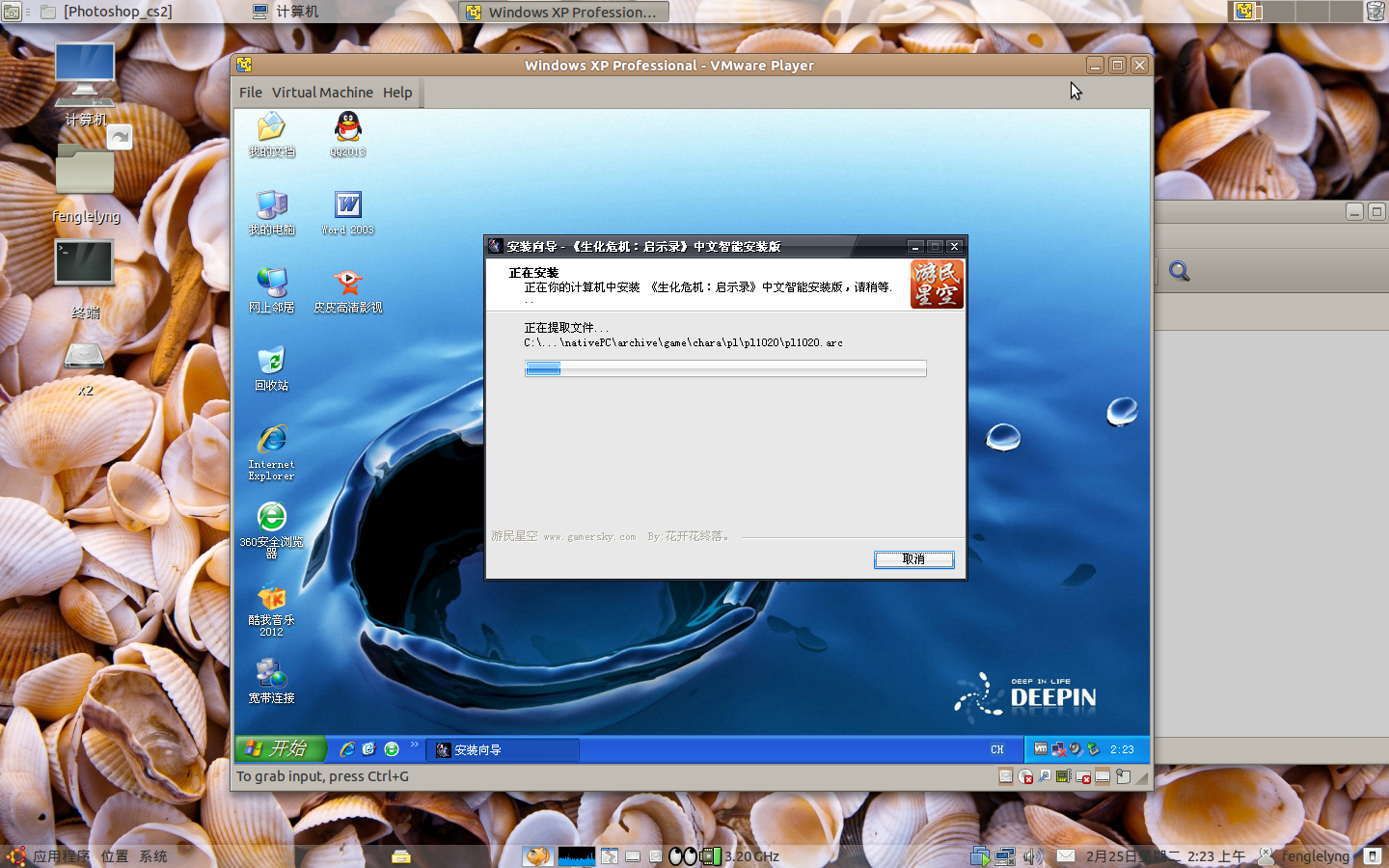The width and height of the screenshot is (1389, 868).
Task: Click the VMware tools tray icon in XP
Action: [x=1041, y=748]
